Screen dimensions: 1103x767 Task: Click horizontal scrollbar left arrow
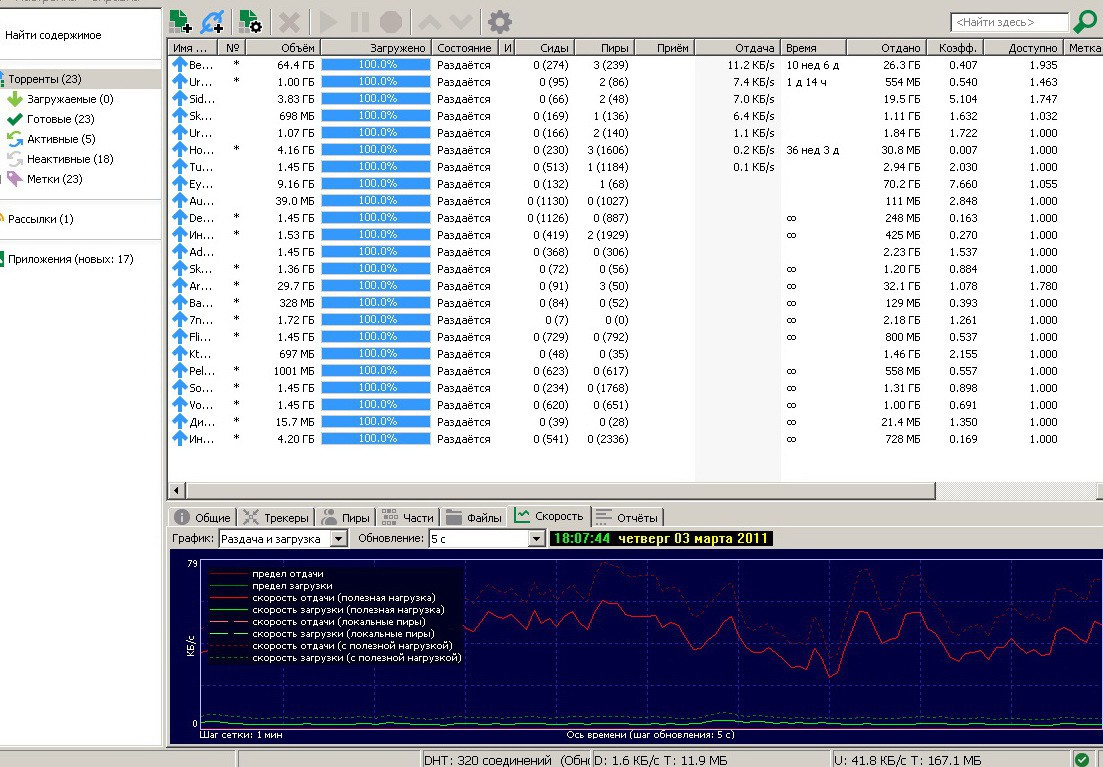tap(177, 490)
